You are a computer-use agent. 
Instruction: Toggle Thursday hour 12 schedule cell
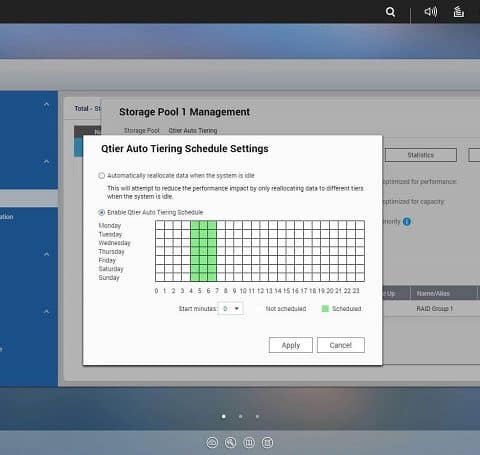pyautogui.click(x=264, y=251)
